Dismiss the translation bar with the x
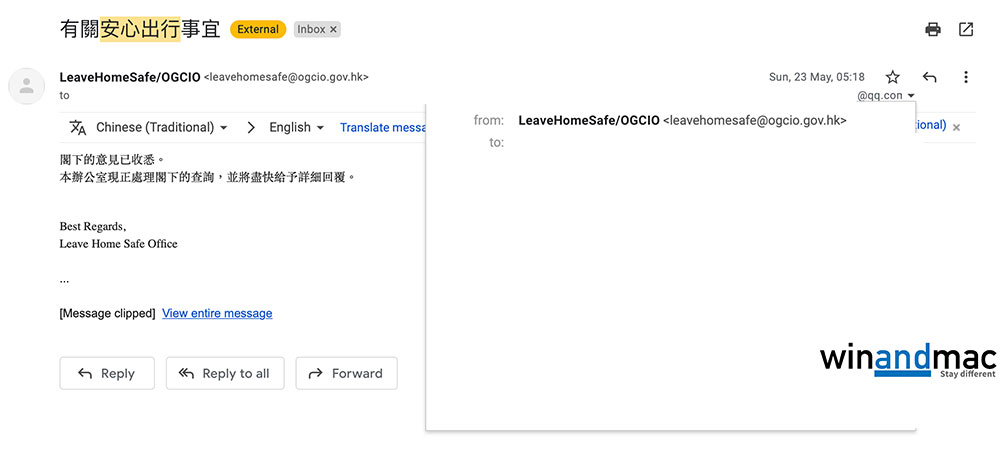Image resolution: width=1000 pixels, height=475 pixels. click(x=956, y=128)
